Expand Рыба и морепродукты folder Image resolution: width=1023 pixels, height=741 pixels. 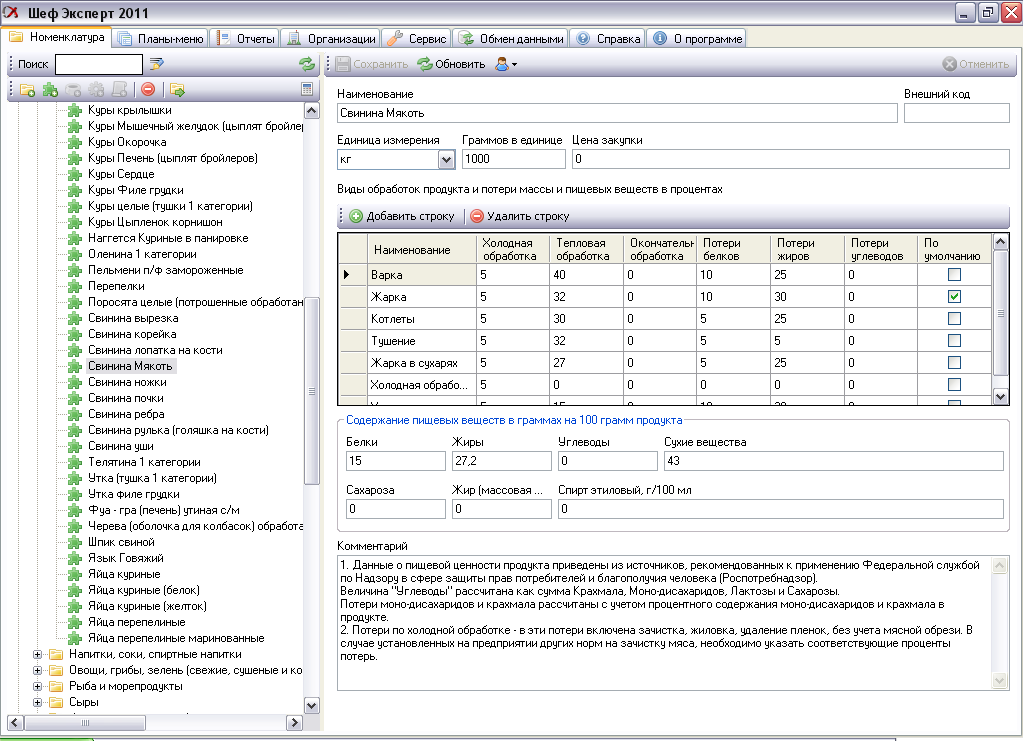tap(37, 686)
